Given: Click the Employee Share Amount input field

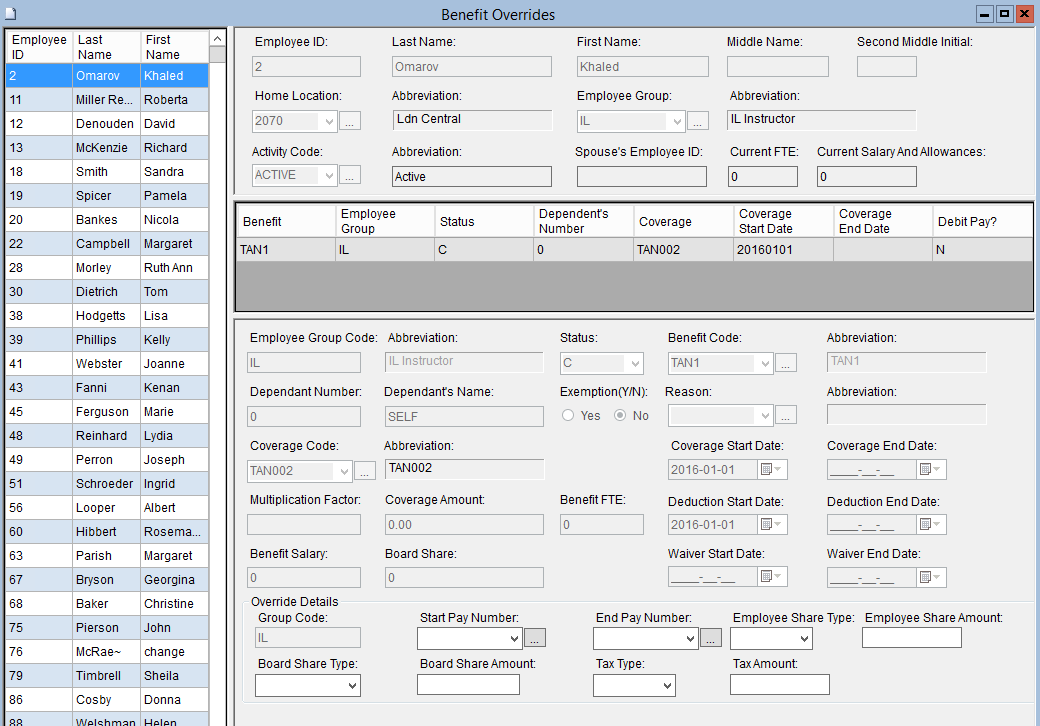Looking at the screenshot, I should 911,638.
